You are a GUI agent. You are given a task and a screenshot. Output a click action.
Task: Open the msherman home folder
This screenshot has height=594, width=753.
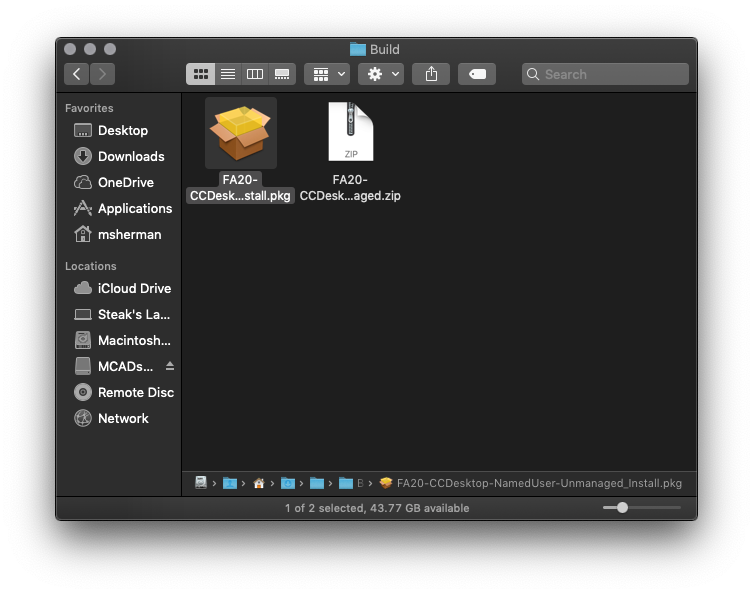click(x=119, y=234)
